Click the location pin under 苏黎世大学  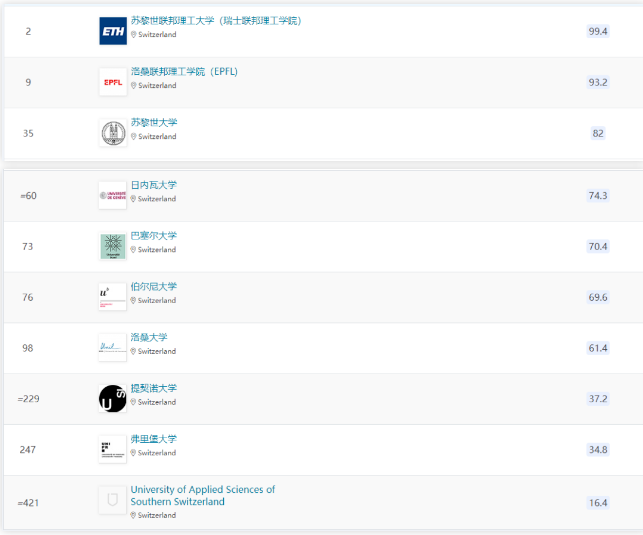pos(134,137)
